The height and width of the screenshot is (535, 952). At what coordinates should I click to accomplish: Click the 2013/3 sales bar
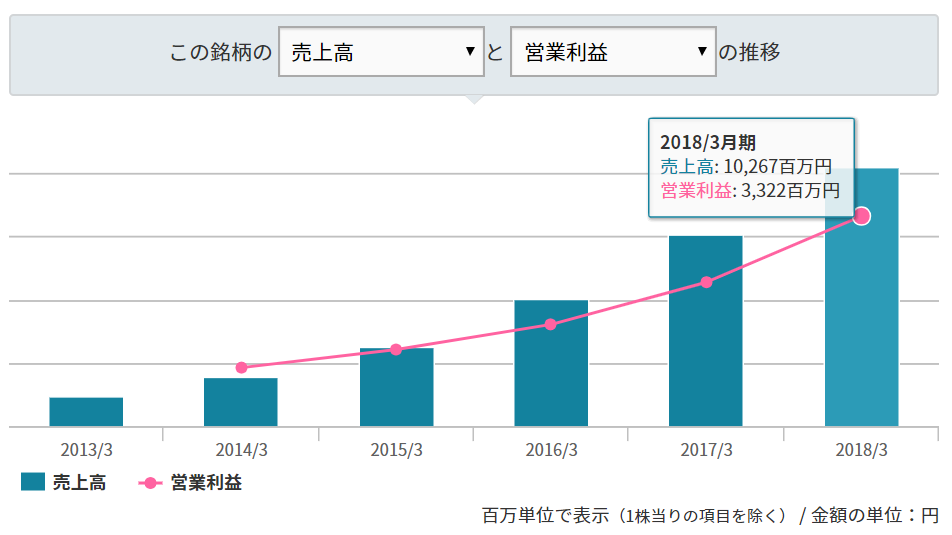coord(86,412)
